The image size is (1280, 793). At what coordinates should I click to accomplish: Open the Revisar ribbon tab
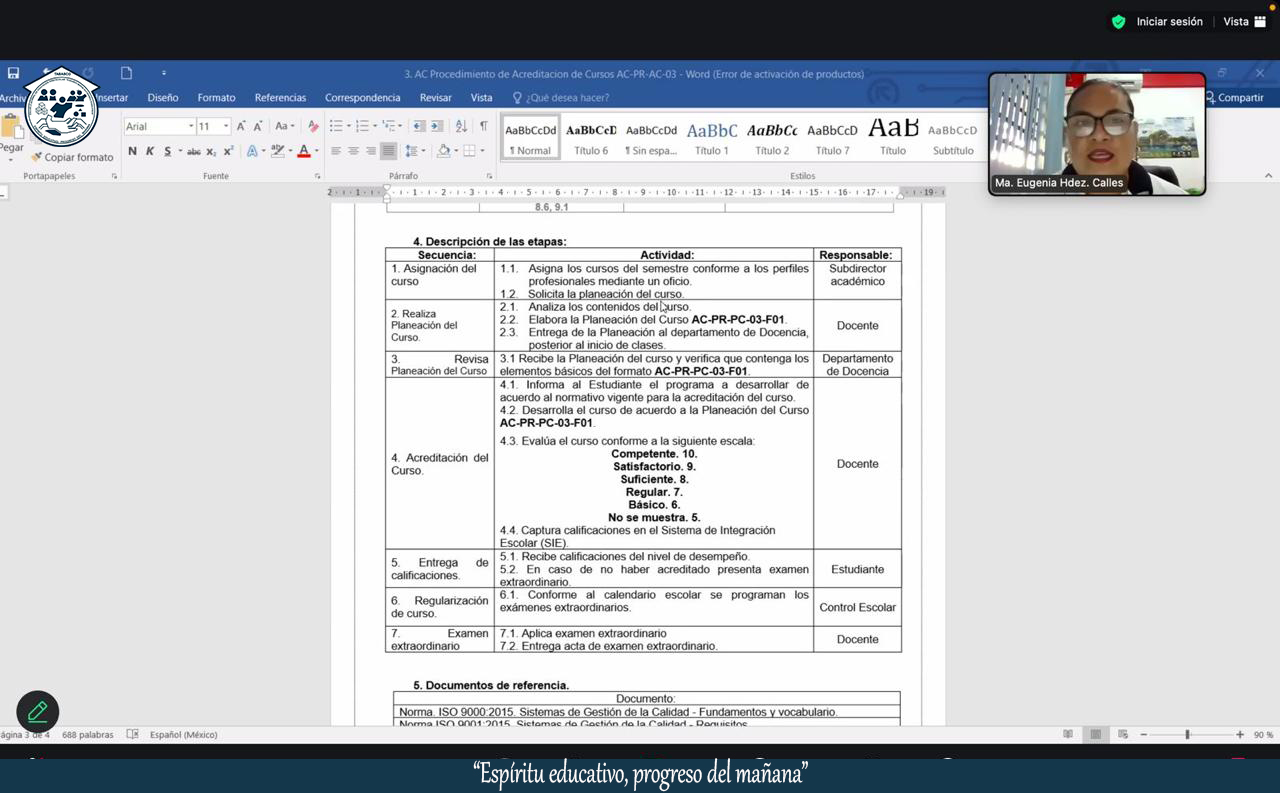(x=435, y=98)
